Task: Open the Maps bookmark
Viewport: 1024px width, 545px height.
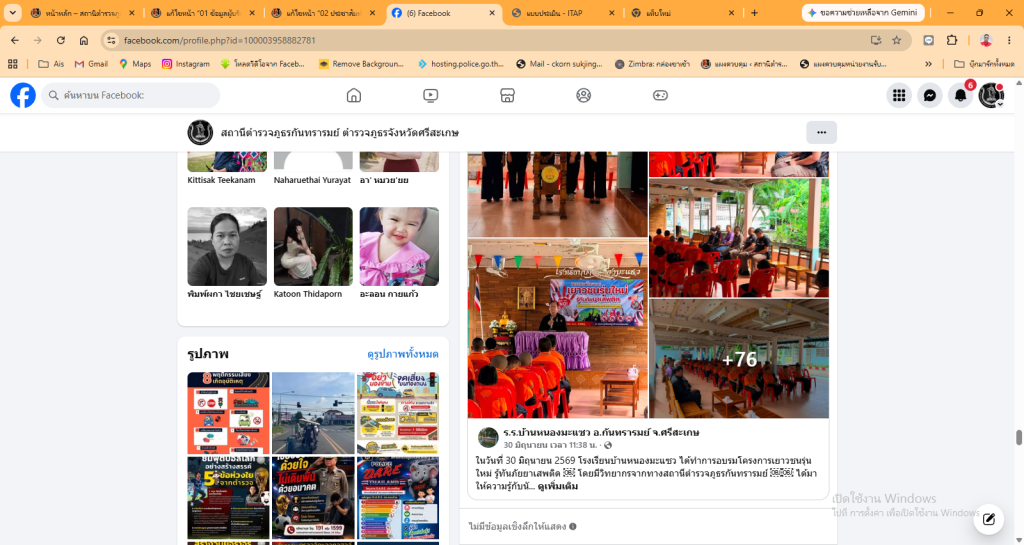Action: [135, 64]
